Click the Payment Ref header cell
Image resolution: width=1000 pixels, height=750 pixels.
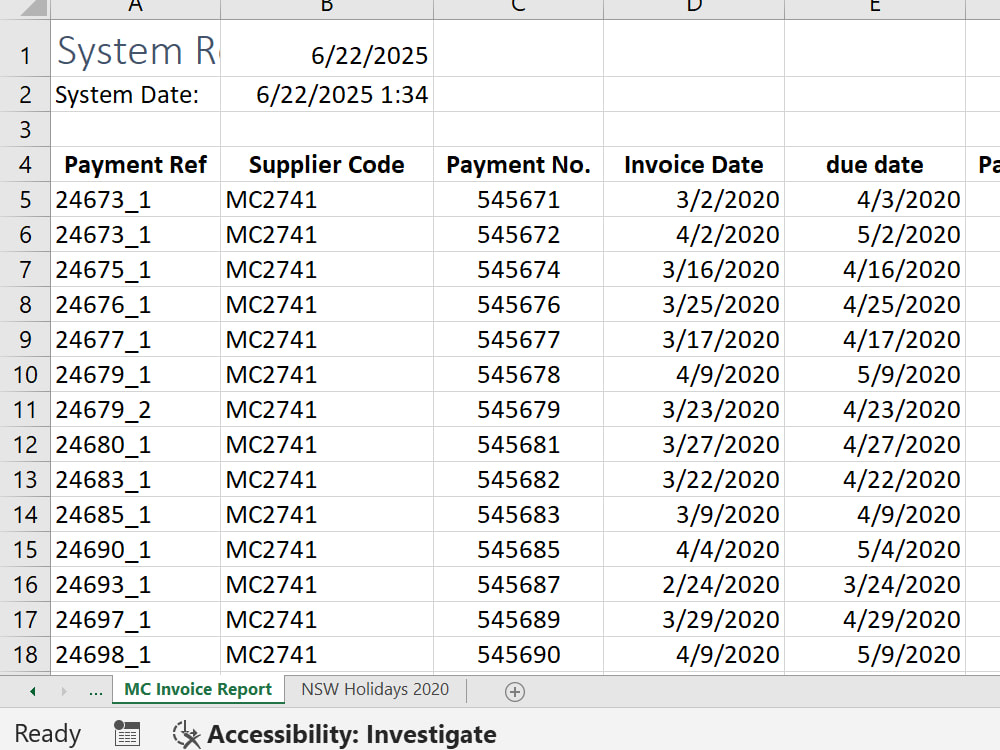click(x=135, y=165)
